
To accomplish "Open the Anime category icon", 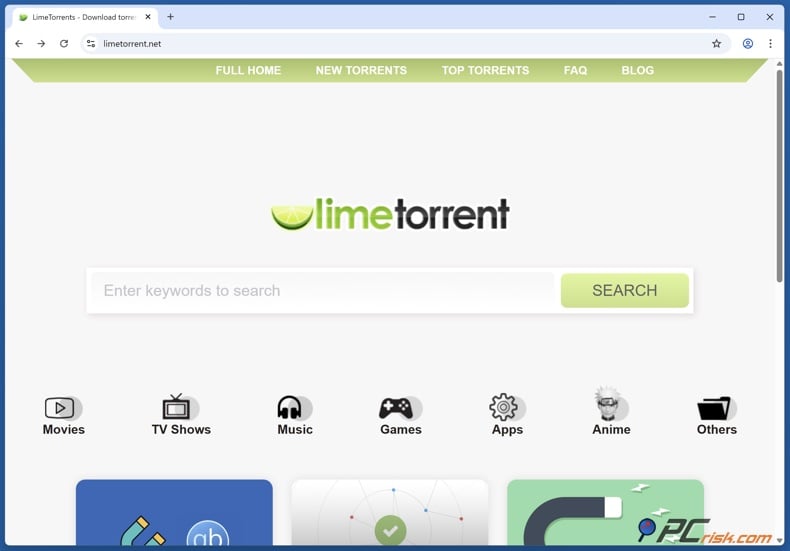I will coord(611,404).
